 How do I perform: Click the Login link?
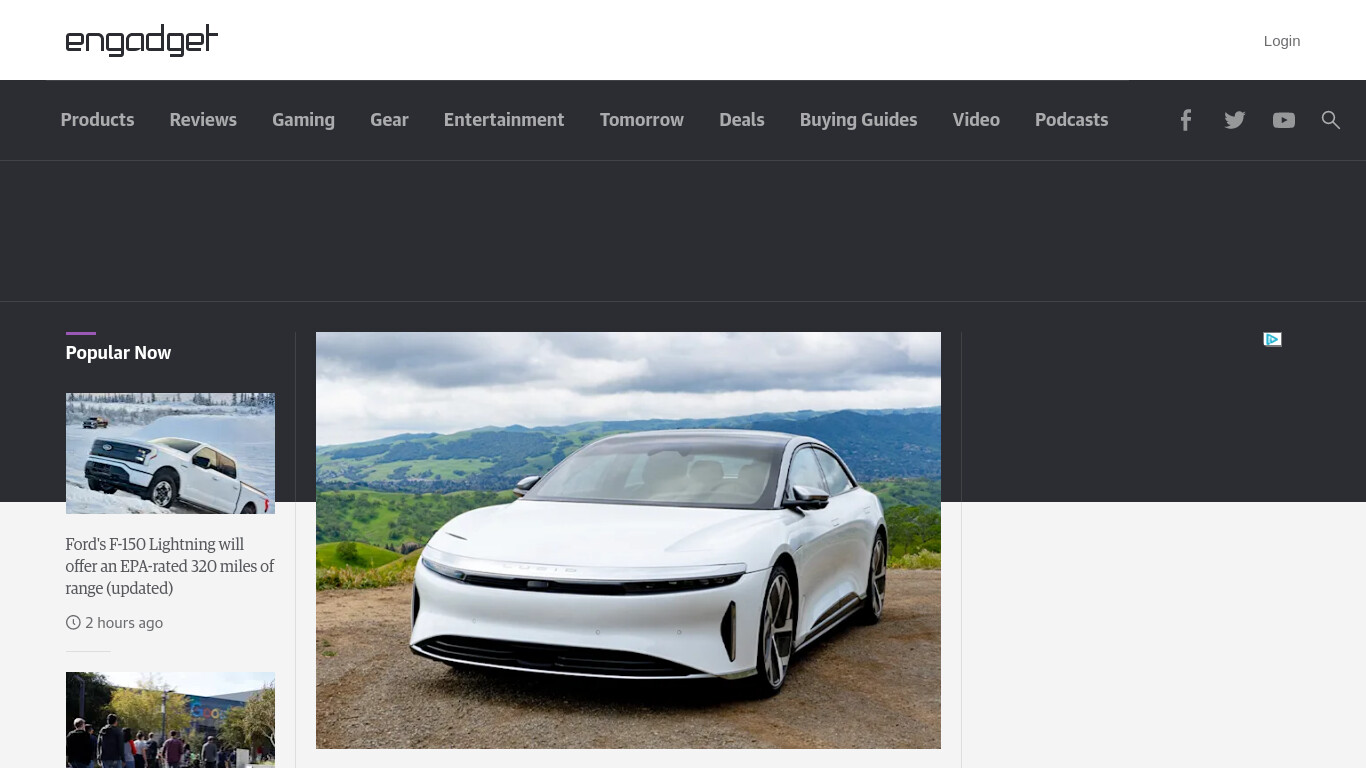(x=1282, y=41)
